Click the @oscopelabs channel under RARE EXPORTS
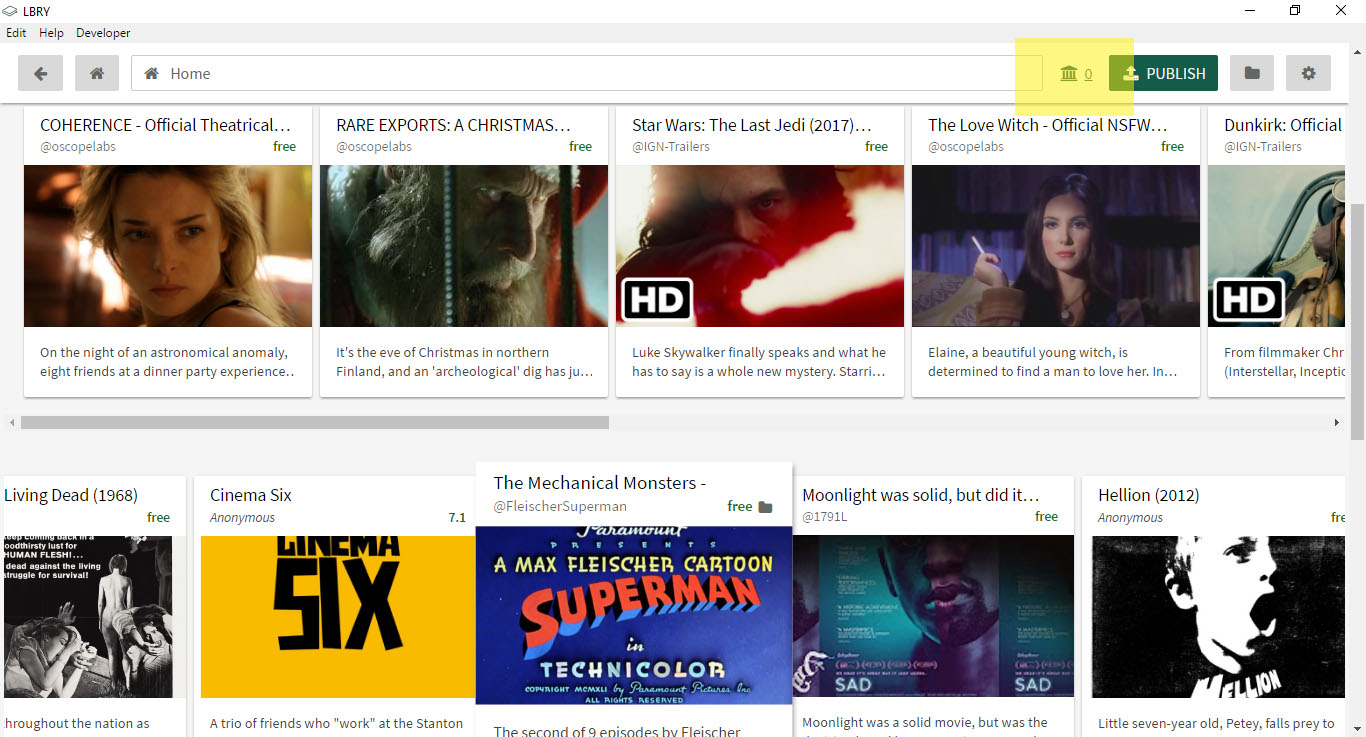The height and width of the screenshot is (737, 1366). (x=374, y=146)
